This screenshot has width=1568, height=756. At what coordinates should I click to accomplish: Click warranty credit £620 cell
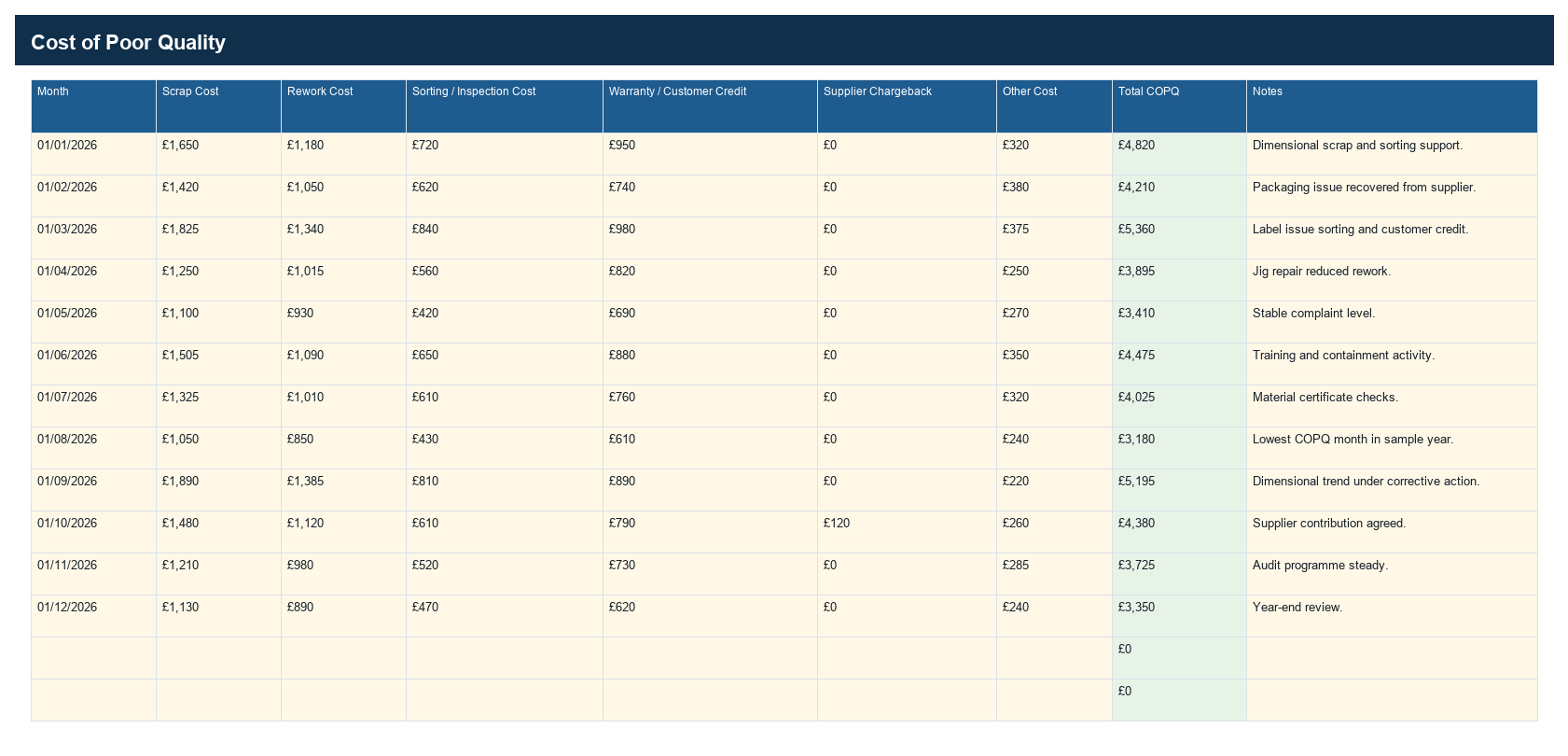710,616
